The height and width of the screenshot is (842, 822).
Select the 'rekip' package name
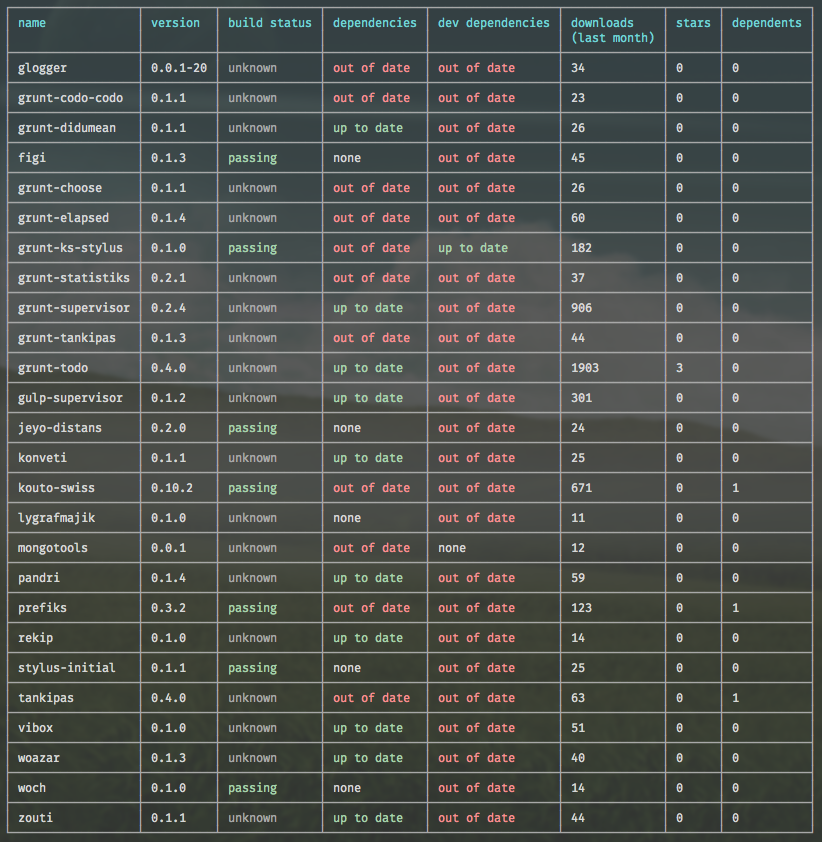35,638
